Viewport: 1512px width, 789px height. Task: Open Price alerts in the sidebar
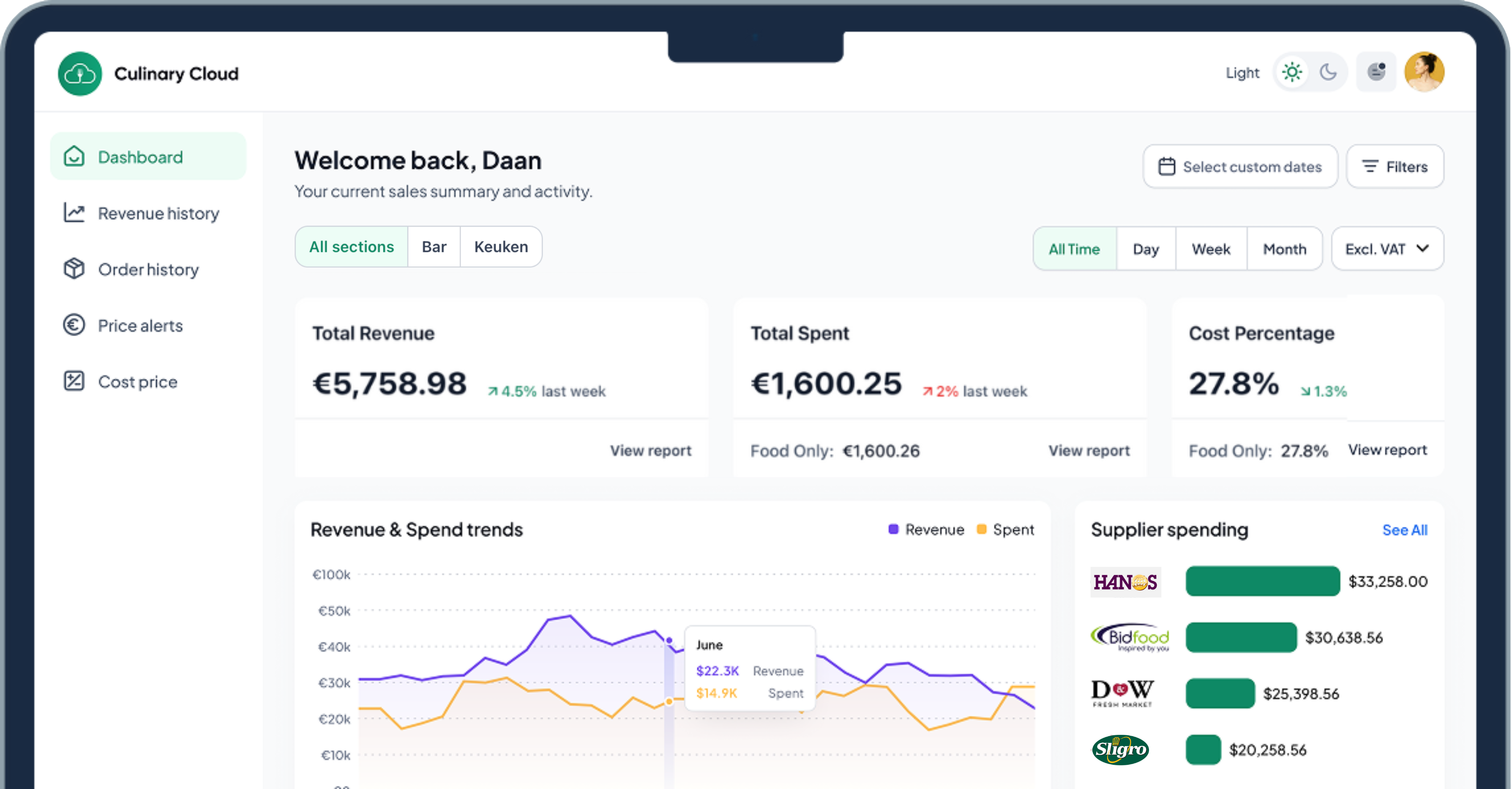(140, 326)
